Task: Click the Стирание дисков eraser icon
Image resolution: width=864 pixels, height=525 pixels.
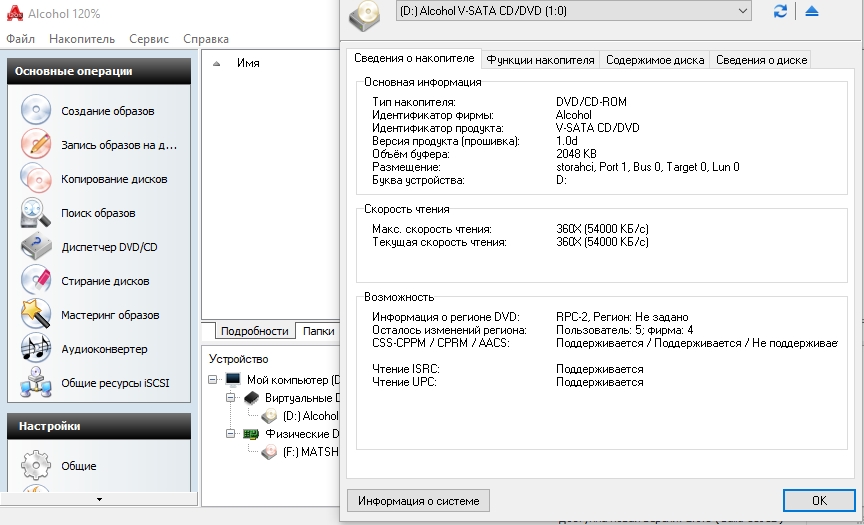Action: click(36, 280)
